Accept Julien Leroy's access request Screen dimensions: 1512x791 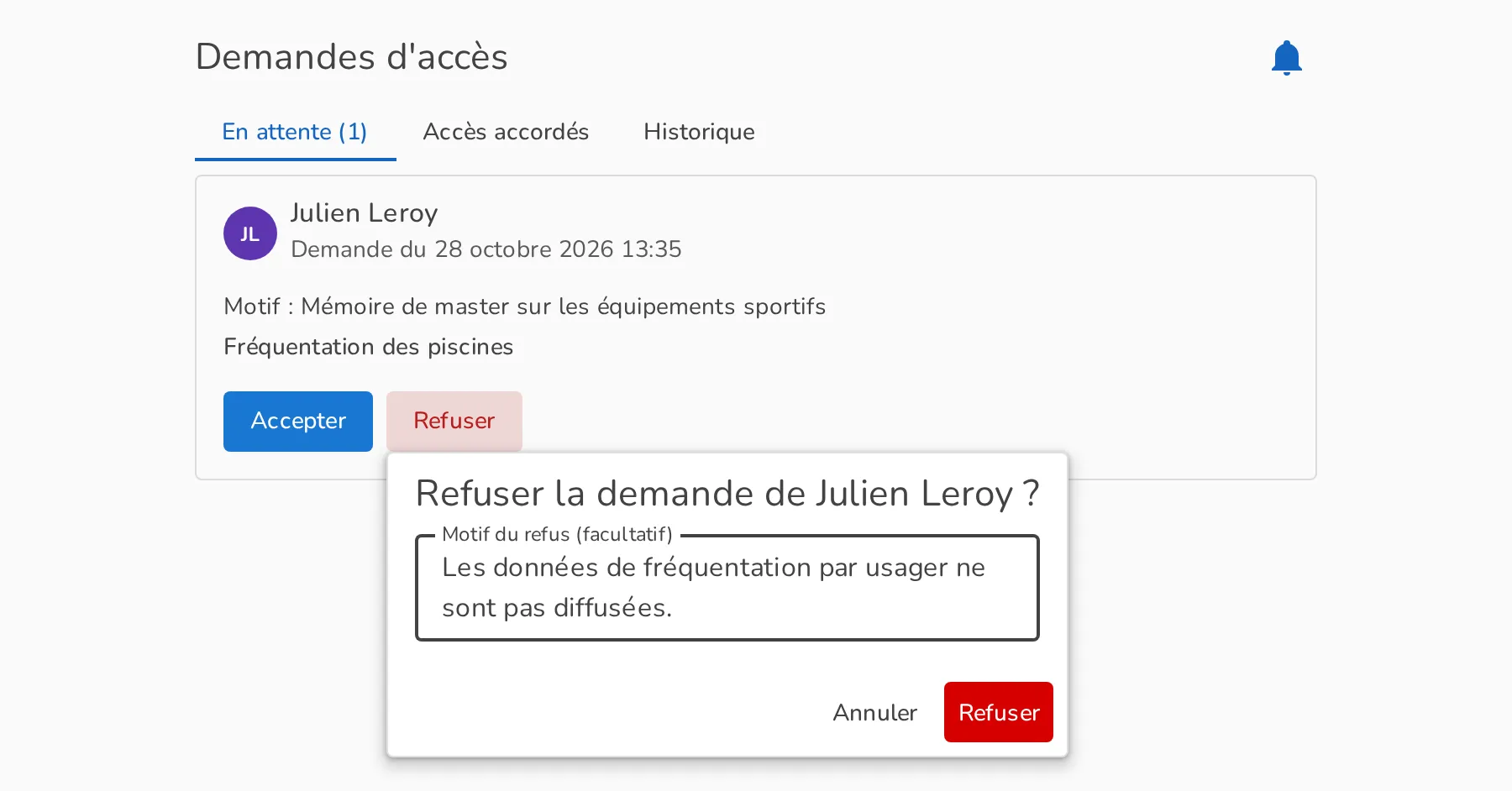click(x=298, y=422)
